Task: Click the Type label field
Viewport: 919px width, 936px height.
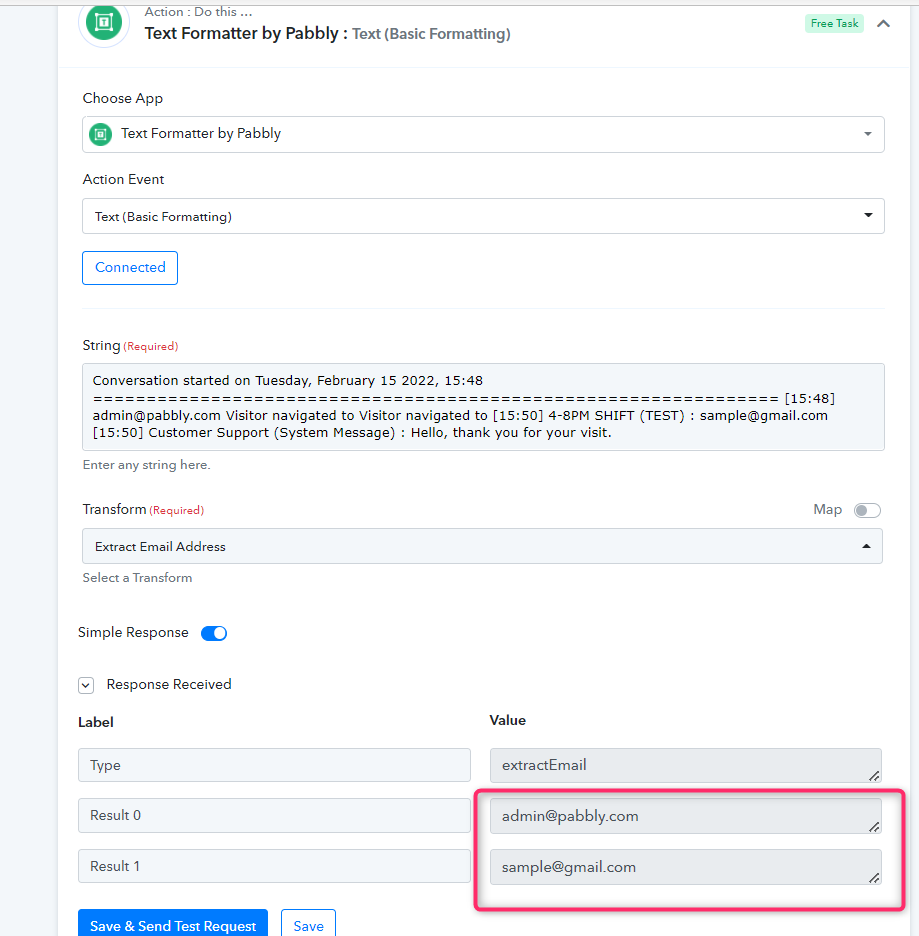Action: coord(274,765)
